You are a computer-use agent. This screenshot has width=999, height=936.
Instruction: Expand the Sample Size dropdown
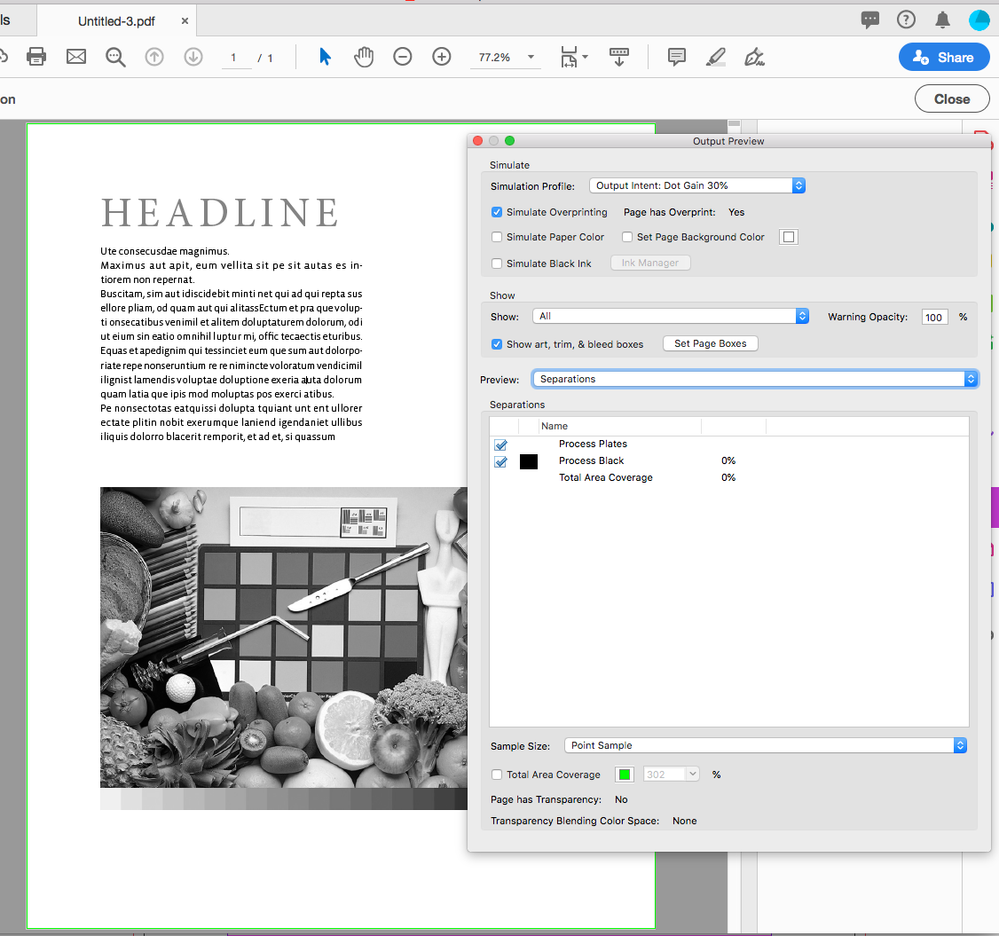tap(765, 746)
